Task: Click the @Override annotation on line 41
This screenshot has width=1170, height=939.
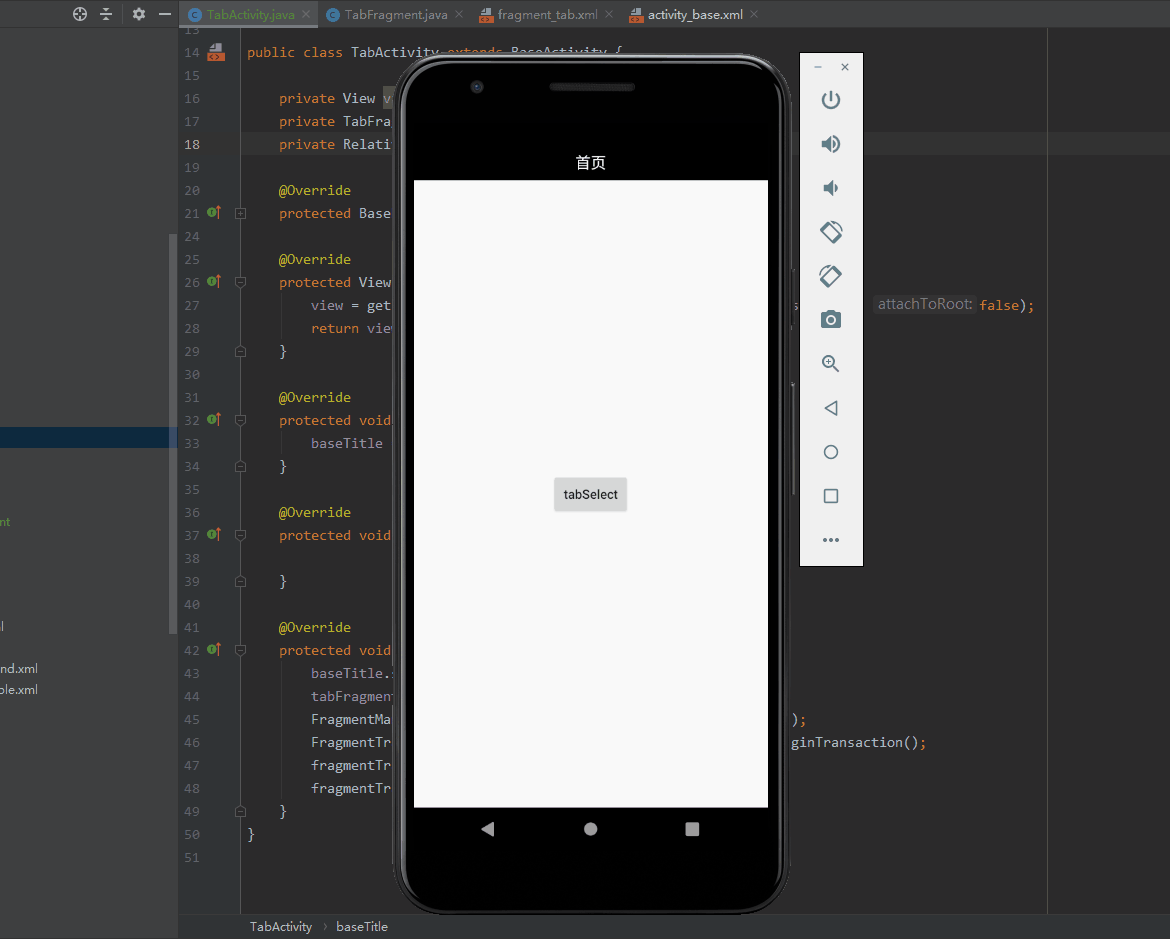Action: 315,627
